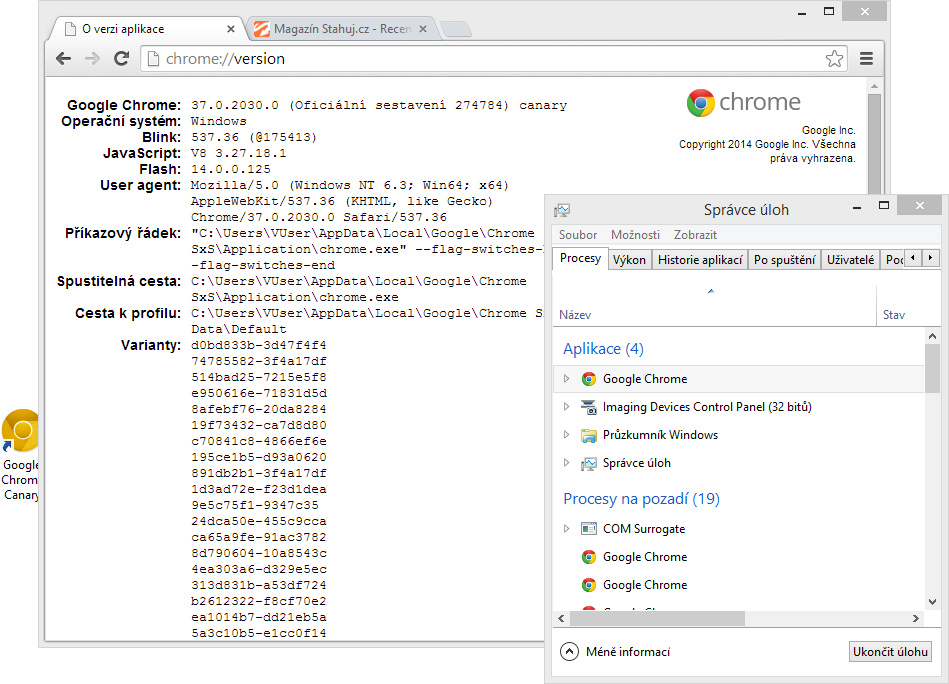Switch to the Historie aplikací tab
Screen dimensions: 949x684
[700, 260]
